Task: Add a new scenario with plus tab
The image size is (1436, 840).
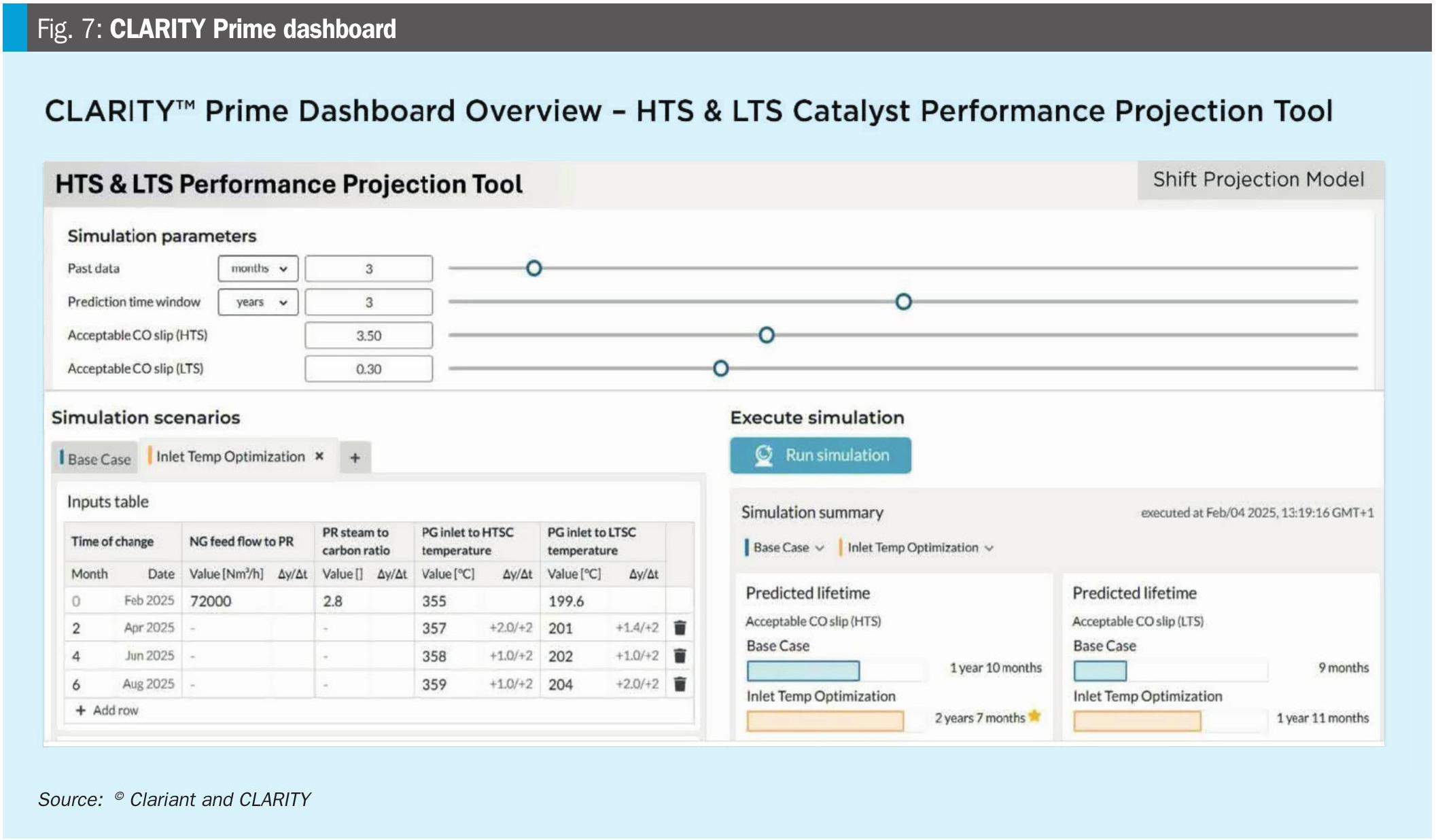Action: 355,458
